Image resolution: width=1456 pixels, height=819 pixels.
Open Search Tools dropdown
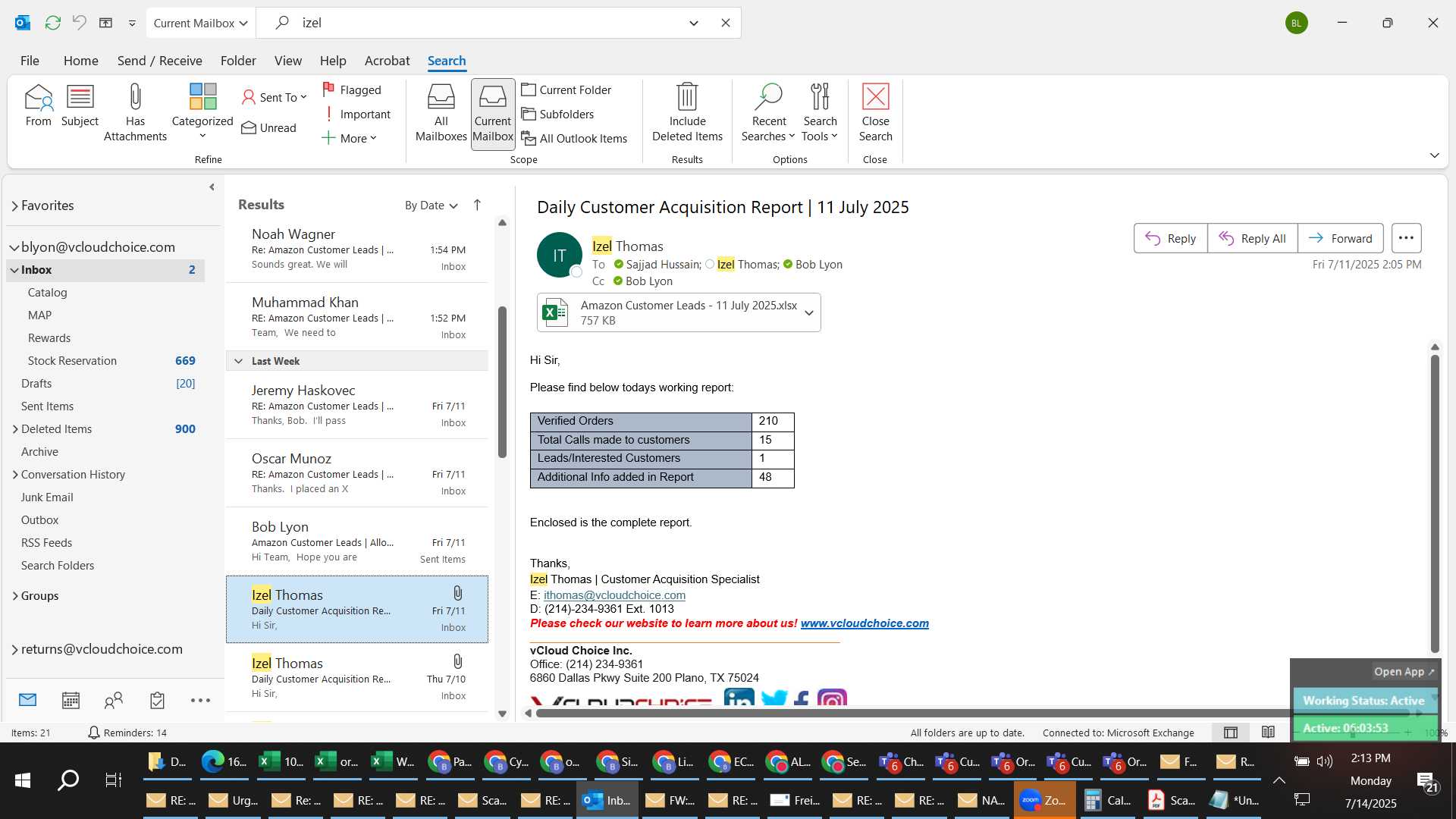(x=820, y=114)
